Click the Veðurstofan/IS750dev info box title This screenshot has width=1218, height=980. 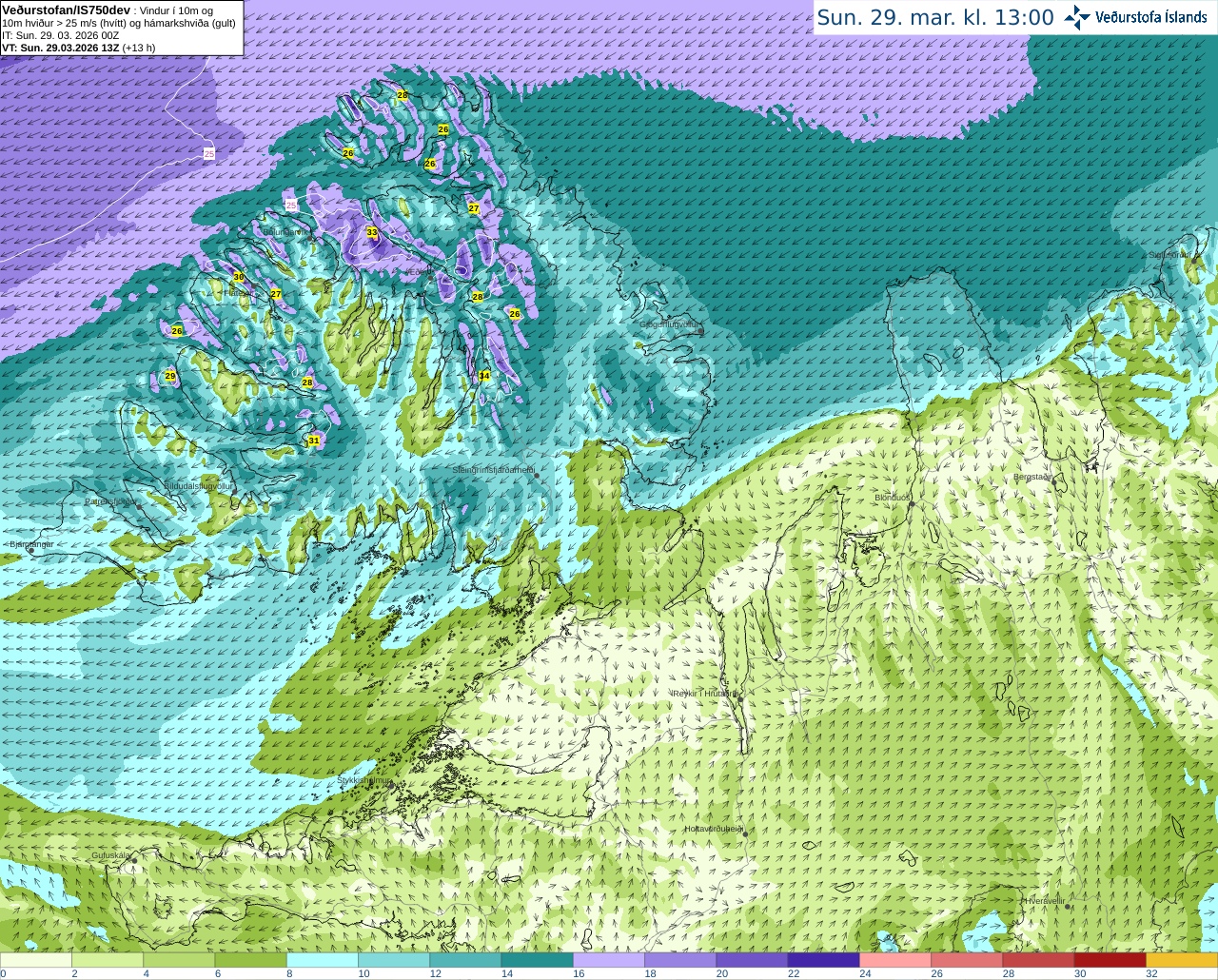point(66,10)
